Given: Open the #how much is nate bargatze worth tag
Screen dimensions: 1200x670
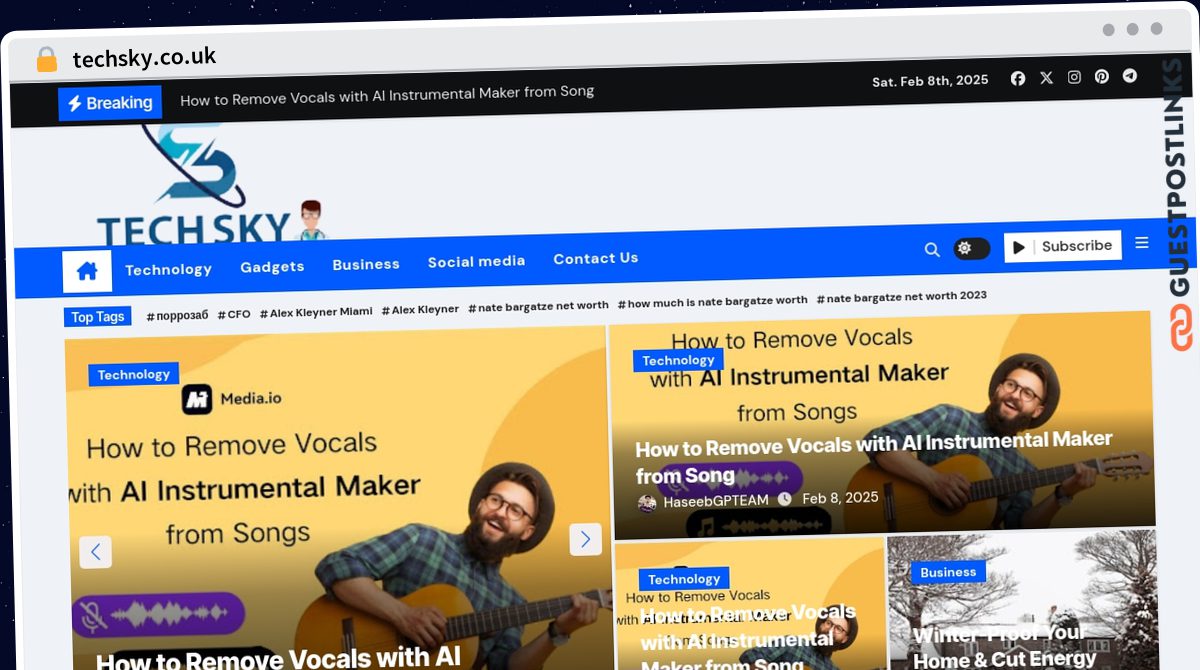Looking at the screenshot, I should pyautogui.click(x=712, y=301).
